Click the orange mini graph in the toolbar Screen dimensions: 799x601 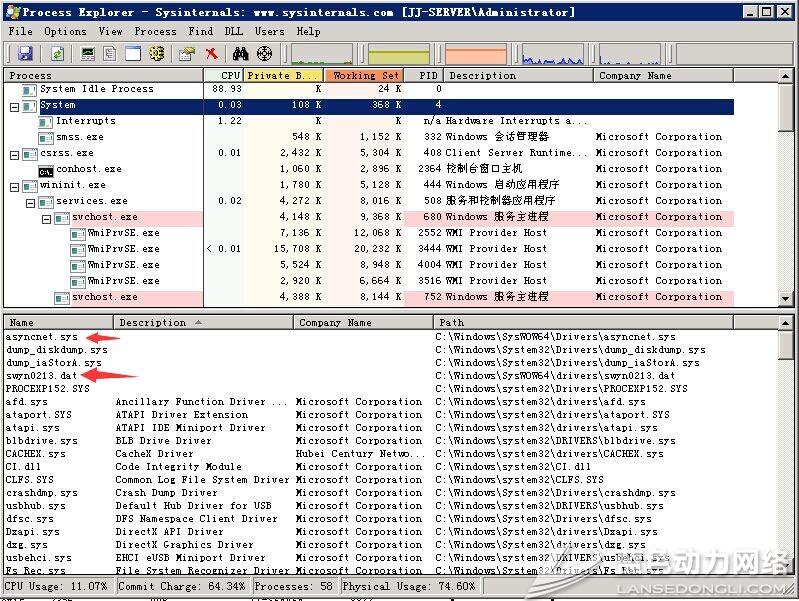click(x=476, y=54)
